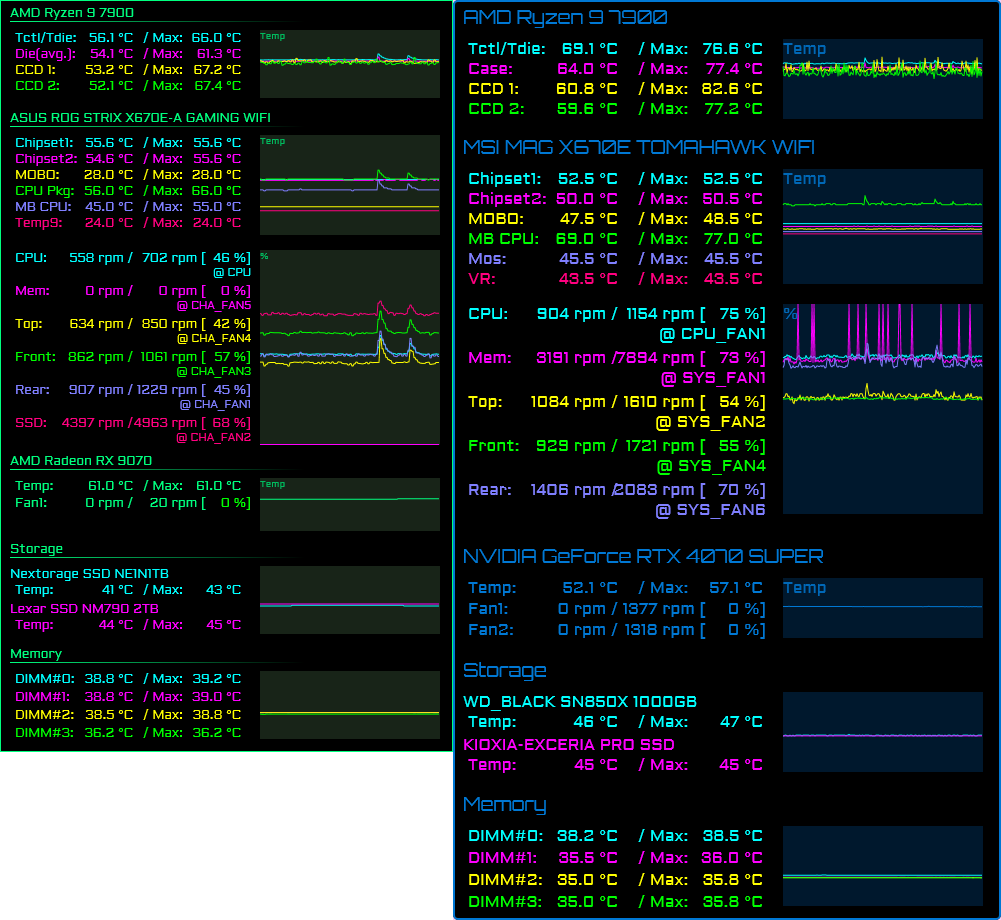Click the @ CHA_FAN2 header label
The width and height of the screenshot is (1001, 920).
point(214,438)
